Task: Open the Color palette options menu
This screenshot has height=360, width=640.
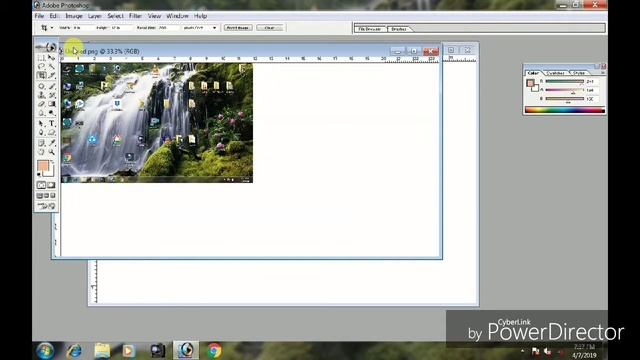Action: pyautogui.click(x=602, y=73)
